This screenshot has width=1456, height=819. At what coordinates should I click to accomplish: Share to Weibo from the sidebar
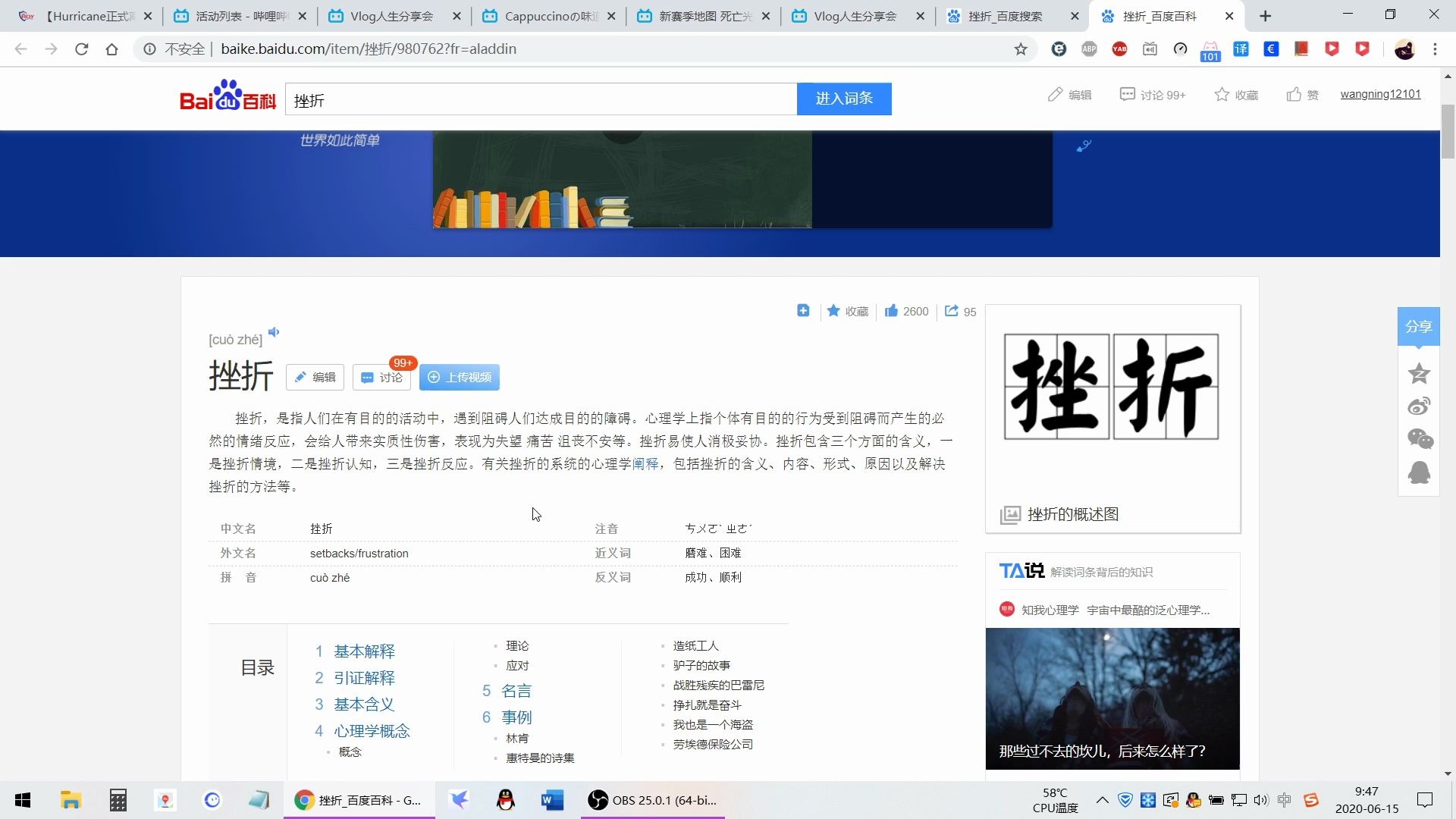[x=1419, y=406]
